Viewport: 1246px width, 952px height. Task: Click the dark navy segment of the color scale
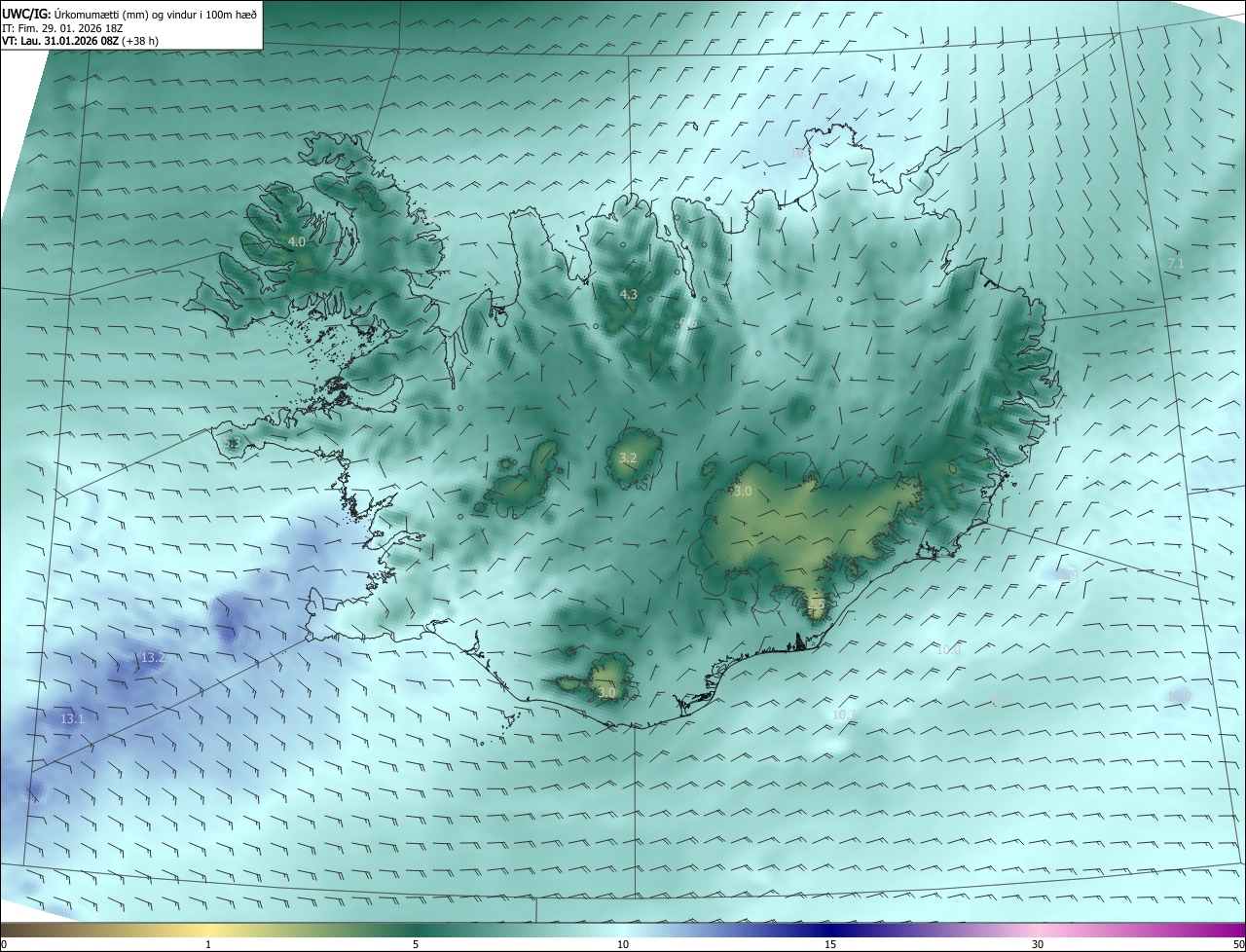[x=830, y=930]
